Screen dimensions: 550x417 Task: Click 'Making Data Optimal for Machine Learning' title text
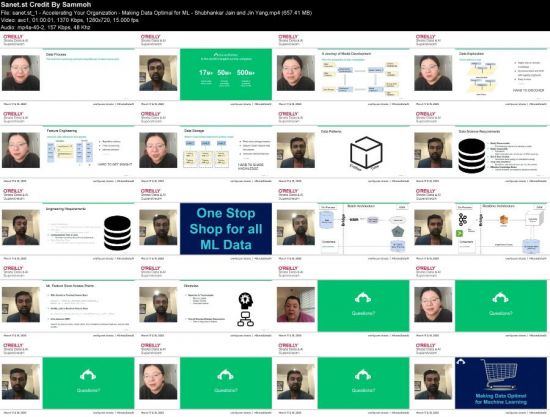(x=501, y=399)
